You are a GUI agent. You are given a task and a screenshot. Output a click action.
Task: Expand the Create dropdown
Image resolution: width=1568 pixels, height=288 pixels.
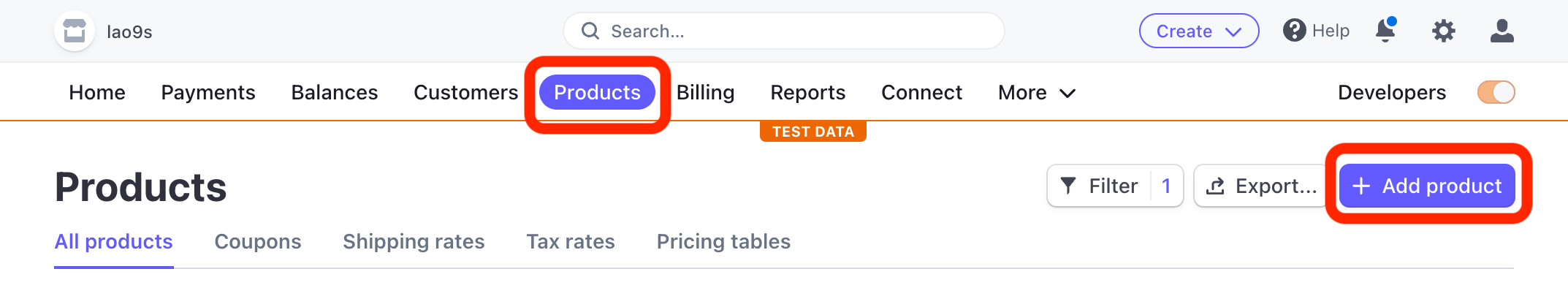pyautogui.click(x=1199, y=31)
